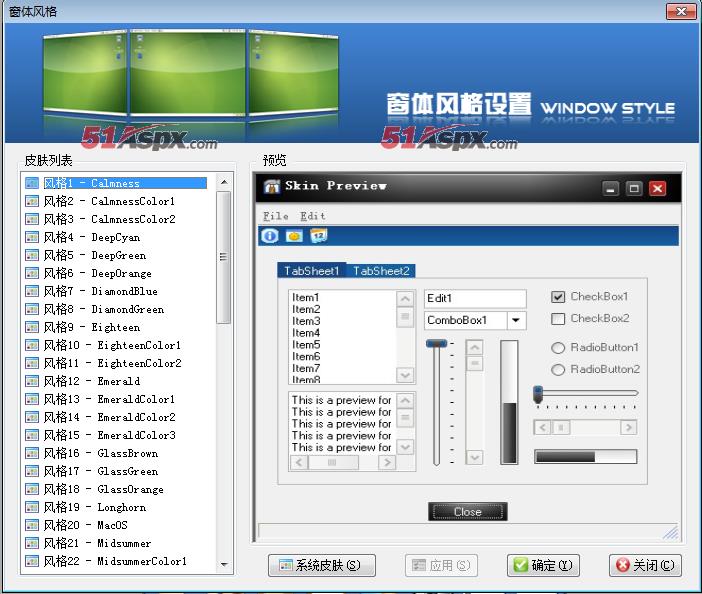
Task: Click the skin icon beside 风格12 Emerald
Action: [32, 381]
